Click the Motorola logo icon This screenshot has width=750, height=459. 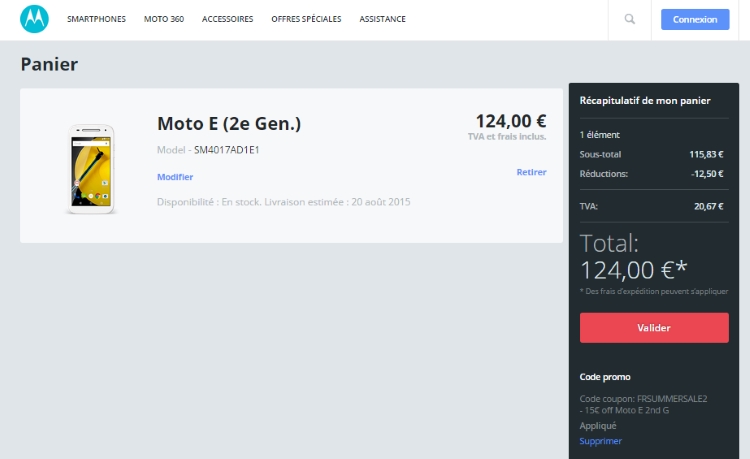coord(34,19)
